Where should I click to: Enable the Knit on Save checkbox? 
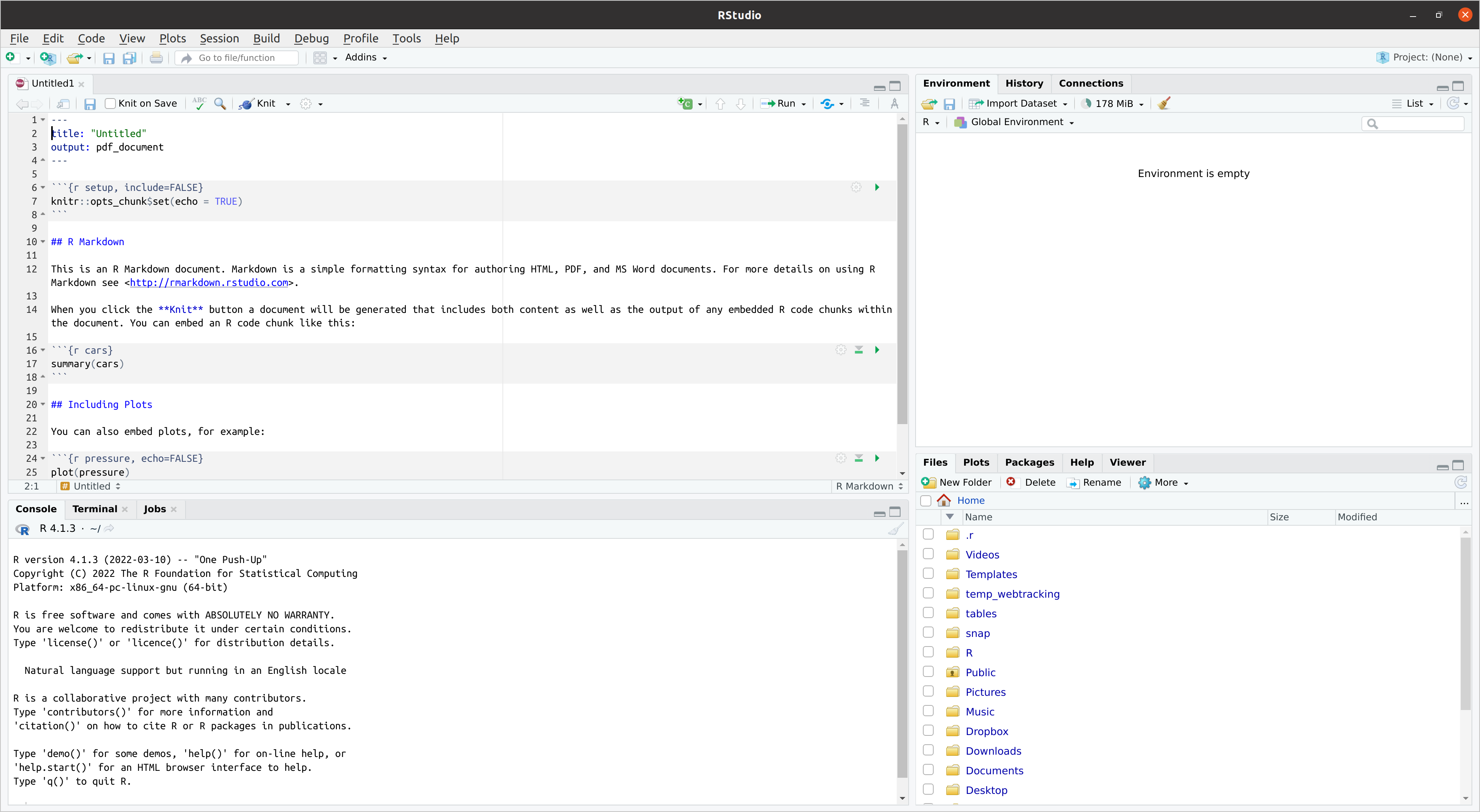point(111,104)
